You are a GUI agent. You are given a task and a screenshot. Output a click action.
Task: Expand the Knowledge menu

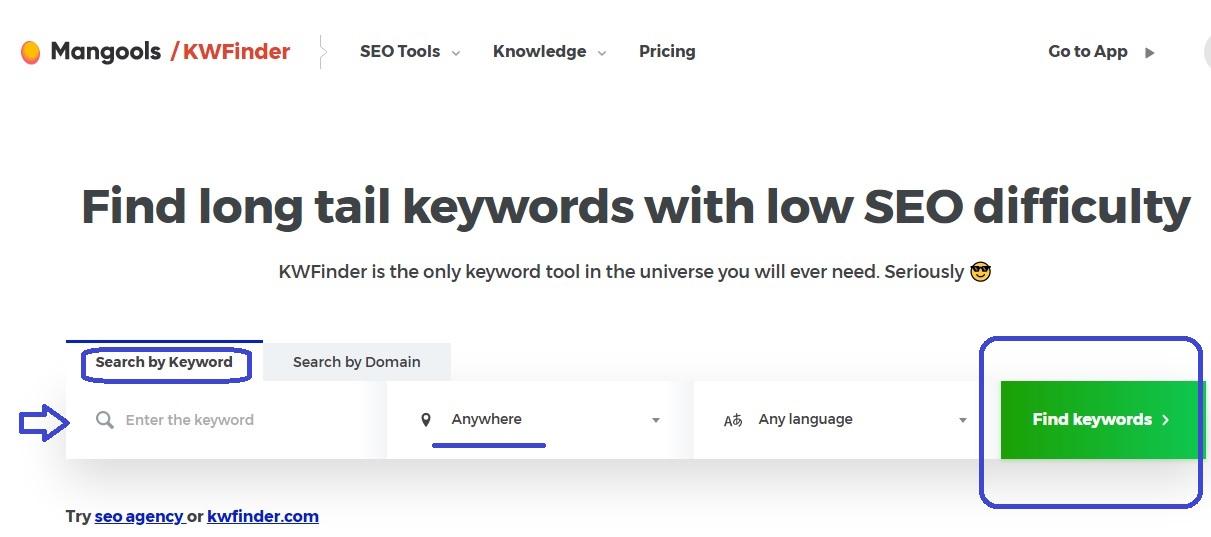[549, 52]
